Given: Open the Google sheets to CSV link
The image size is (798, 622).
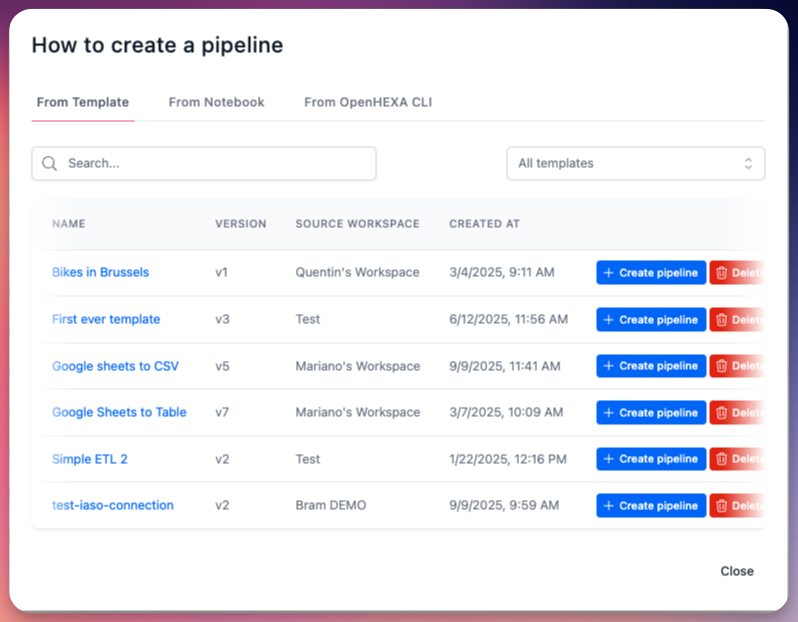Looking at the screenshot, I should click(115, 366).
